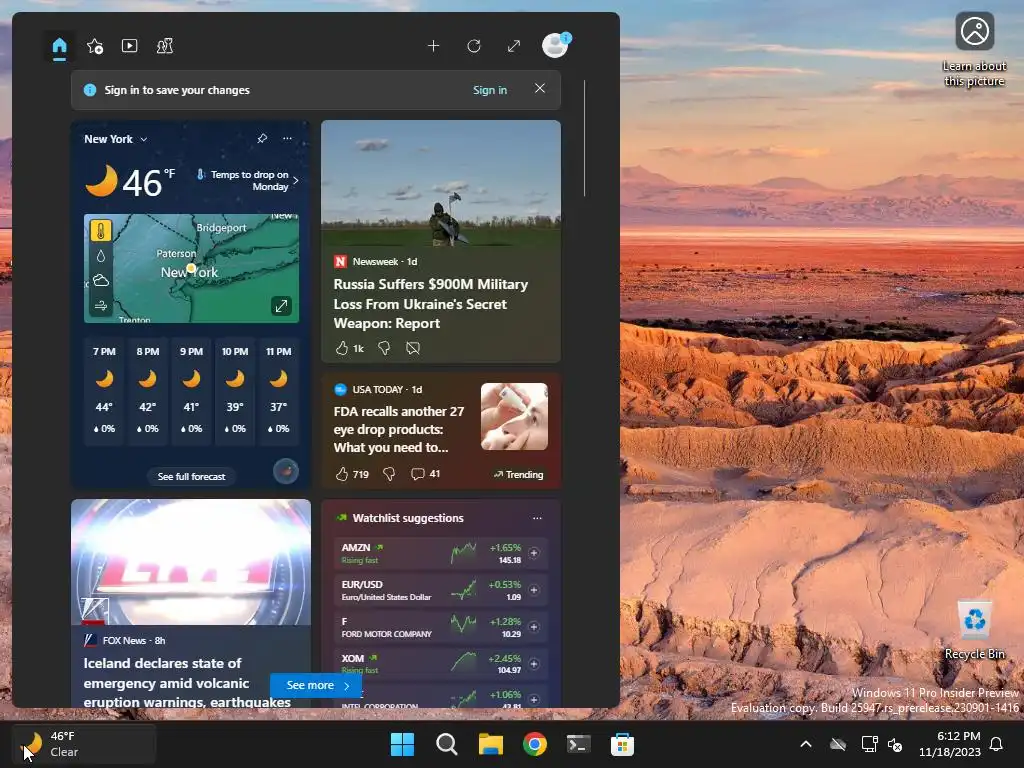This screenshot has height=768, width=1024.
Task: Open the 7 PM hourly forecast
Action: click(x=104, y=391)
